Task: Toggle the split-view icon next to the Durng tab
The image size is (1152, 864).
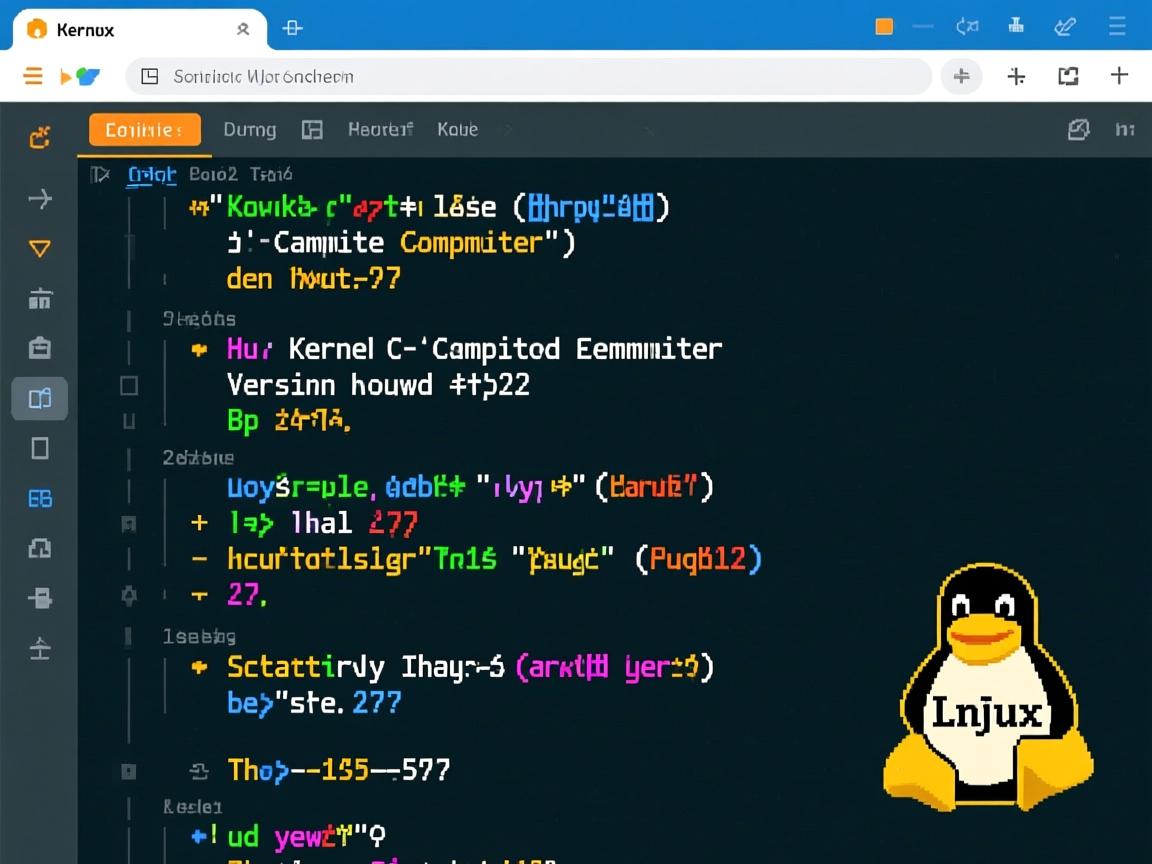Action: [x=311, y=129]
